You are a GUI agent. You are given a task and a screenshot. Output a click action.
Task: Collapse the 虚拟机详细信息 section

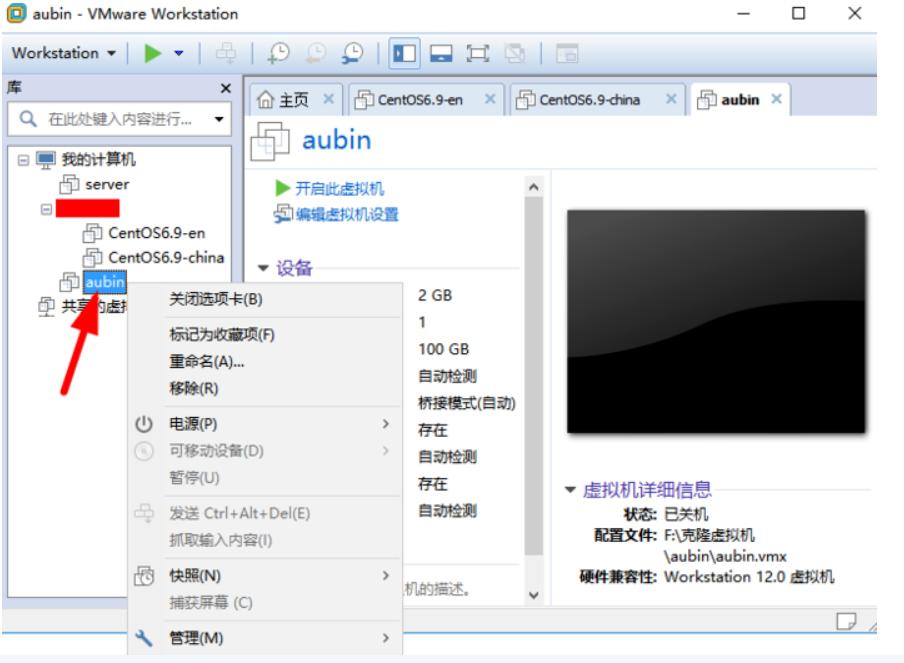(570, 490)
